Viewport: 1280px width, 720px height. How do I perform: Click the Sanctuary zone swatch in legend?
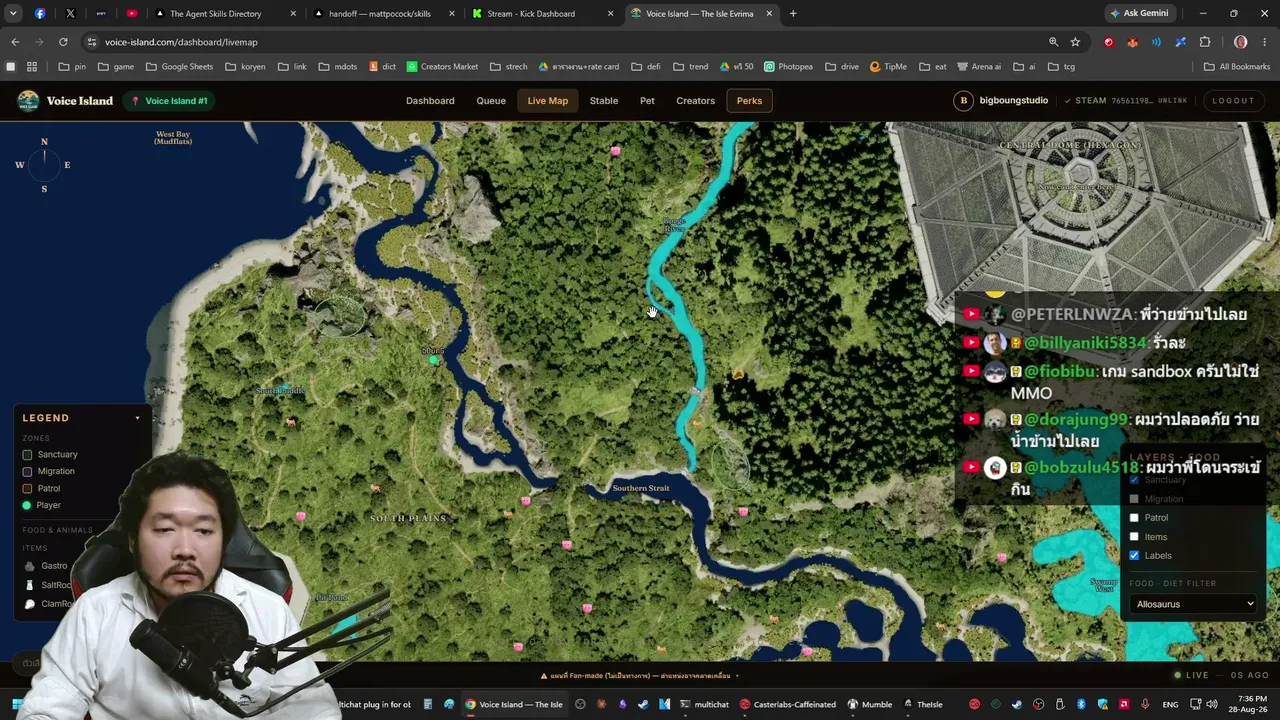27,455
